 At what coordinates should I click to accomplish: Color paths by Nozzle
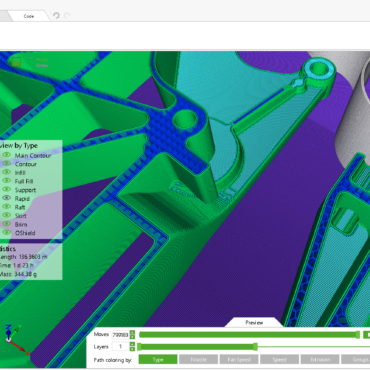pos(198,359)
